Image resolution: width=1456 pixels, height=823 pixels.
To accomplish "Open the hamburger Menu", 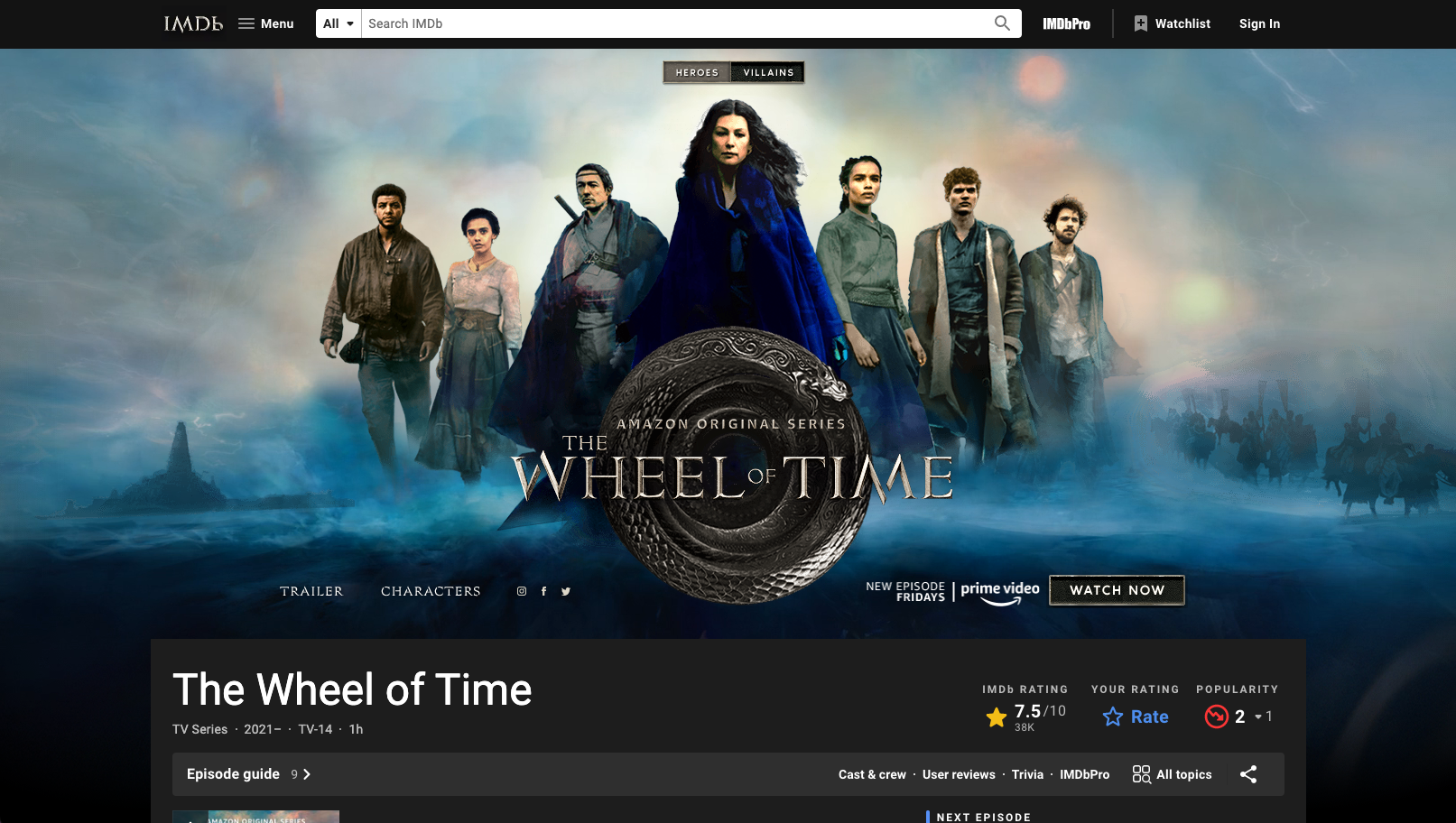I will 266,23.
